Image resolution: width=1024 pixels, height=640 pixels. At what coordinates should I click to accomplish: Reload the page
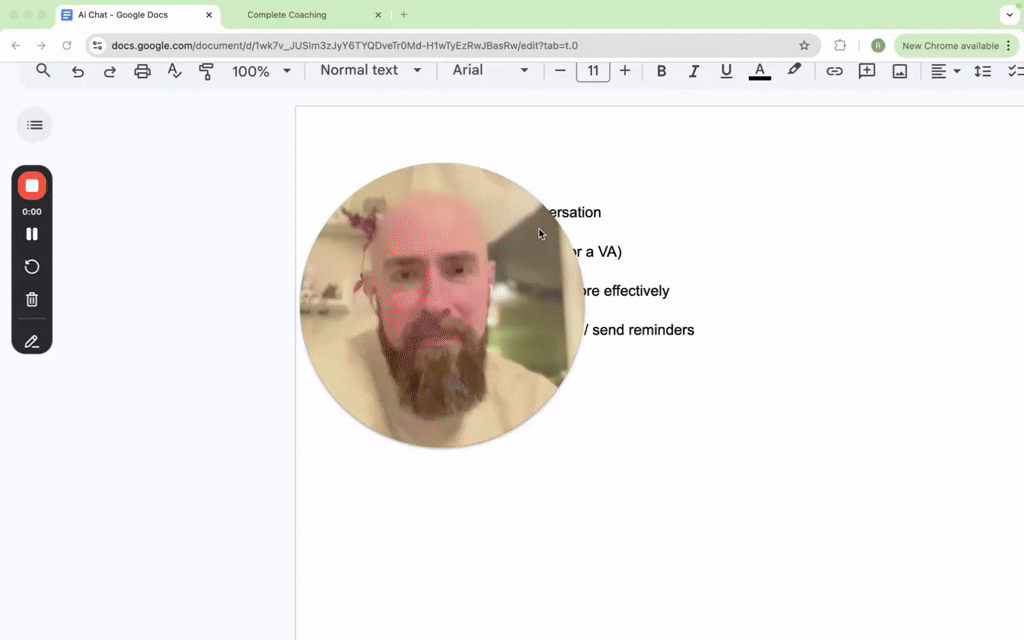(x=67, y=46)
